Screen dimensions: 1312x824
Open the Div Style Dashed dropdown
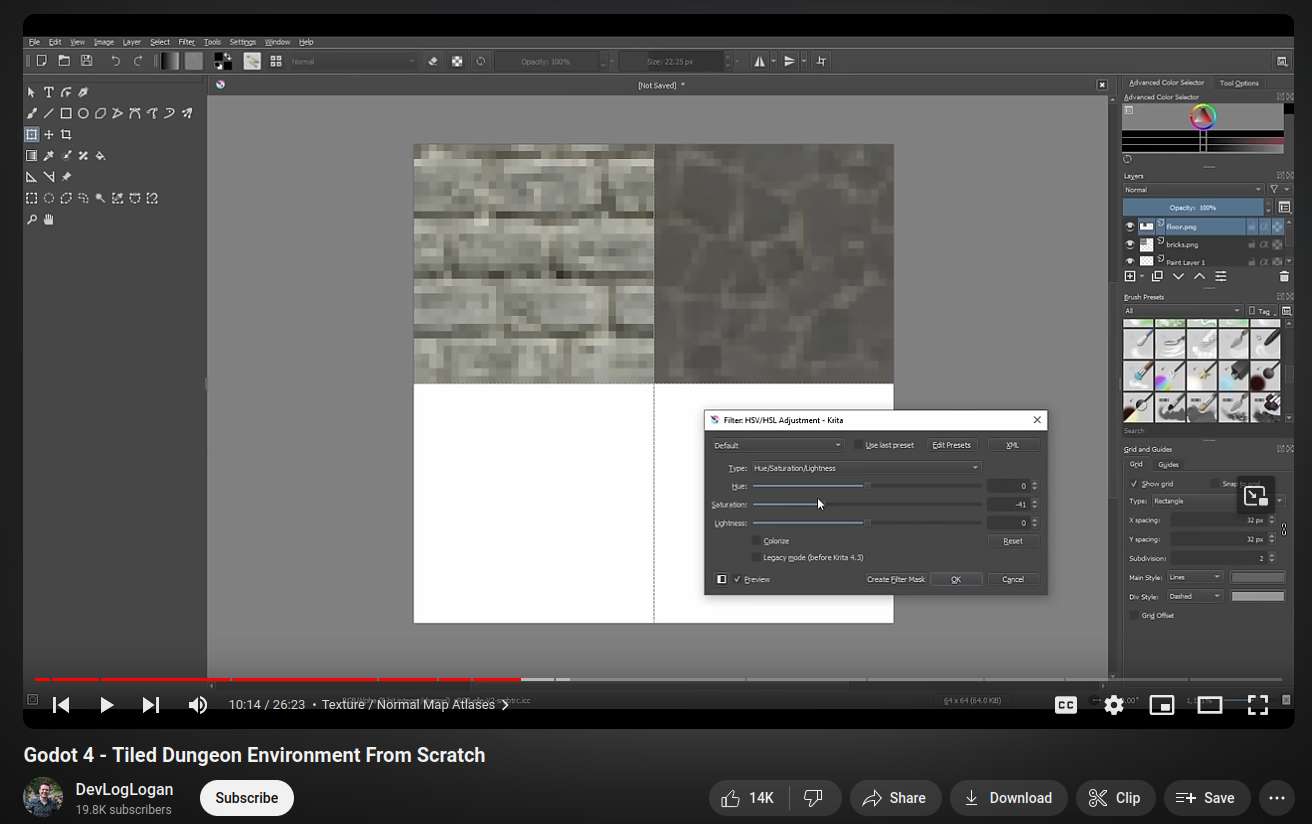click(1195, 596)
